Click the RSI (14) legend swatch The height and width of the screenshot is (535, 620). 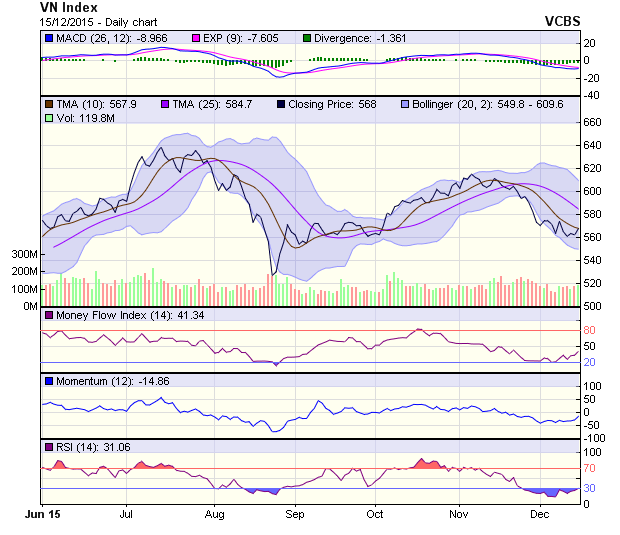click(48, 446)
